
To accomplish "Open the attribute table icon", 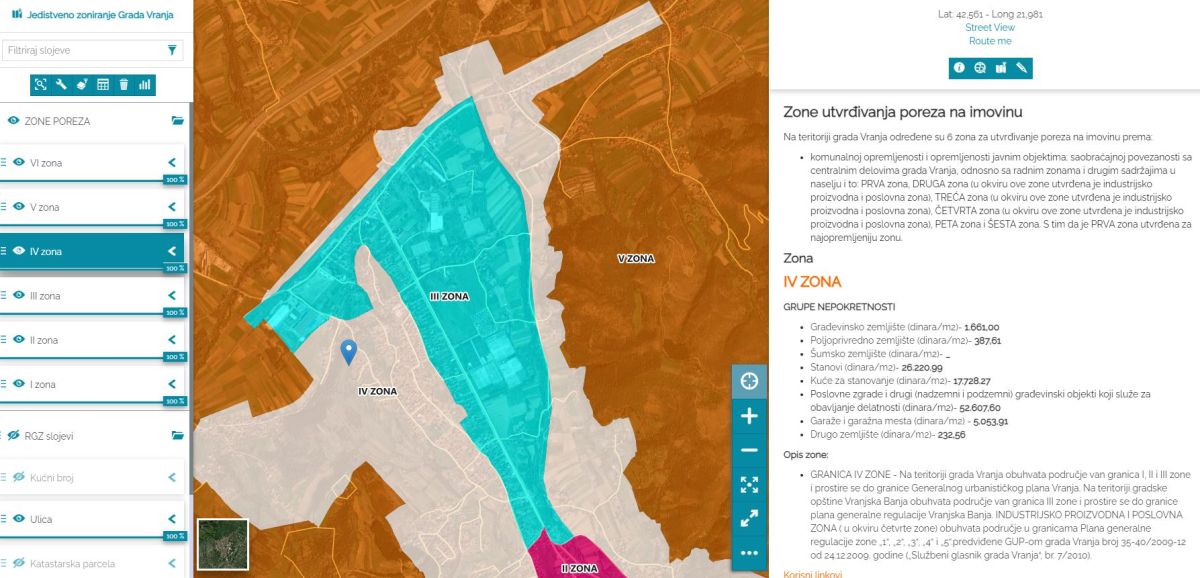I will pos(103,85).
